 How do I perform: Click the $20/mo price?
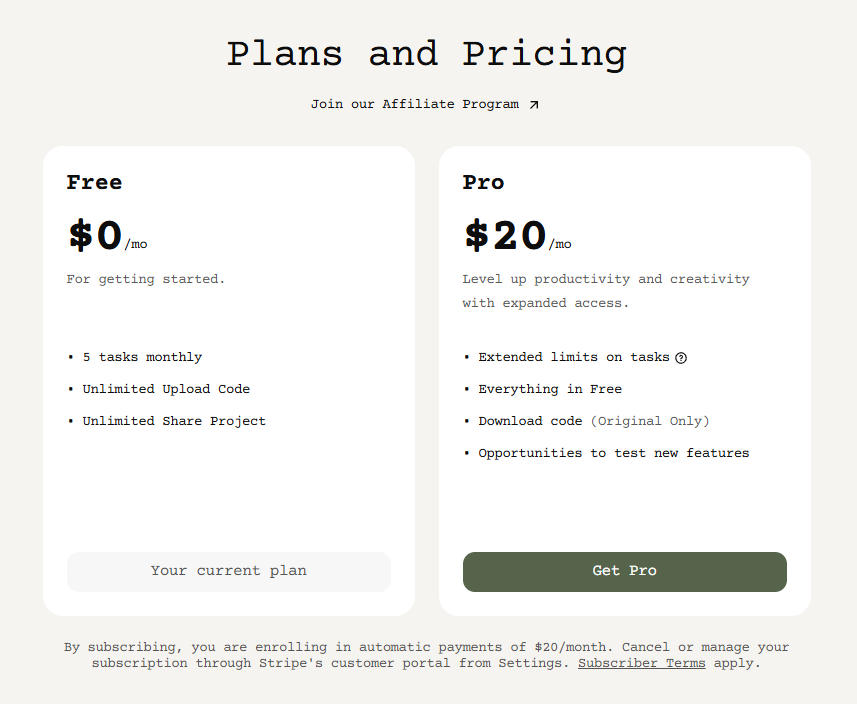click(x=517, y=237)
